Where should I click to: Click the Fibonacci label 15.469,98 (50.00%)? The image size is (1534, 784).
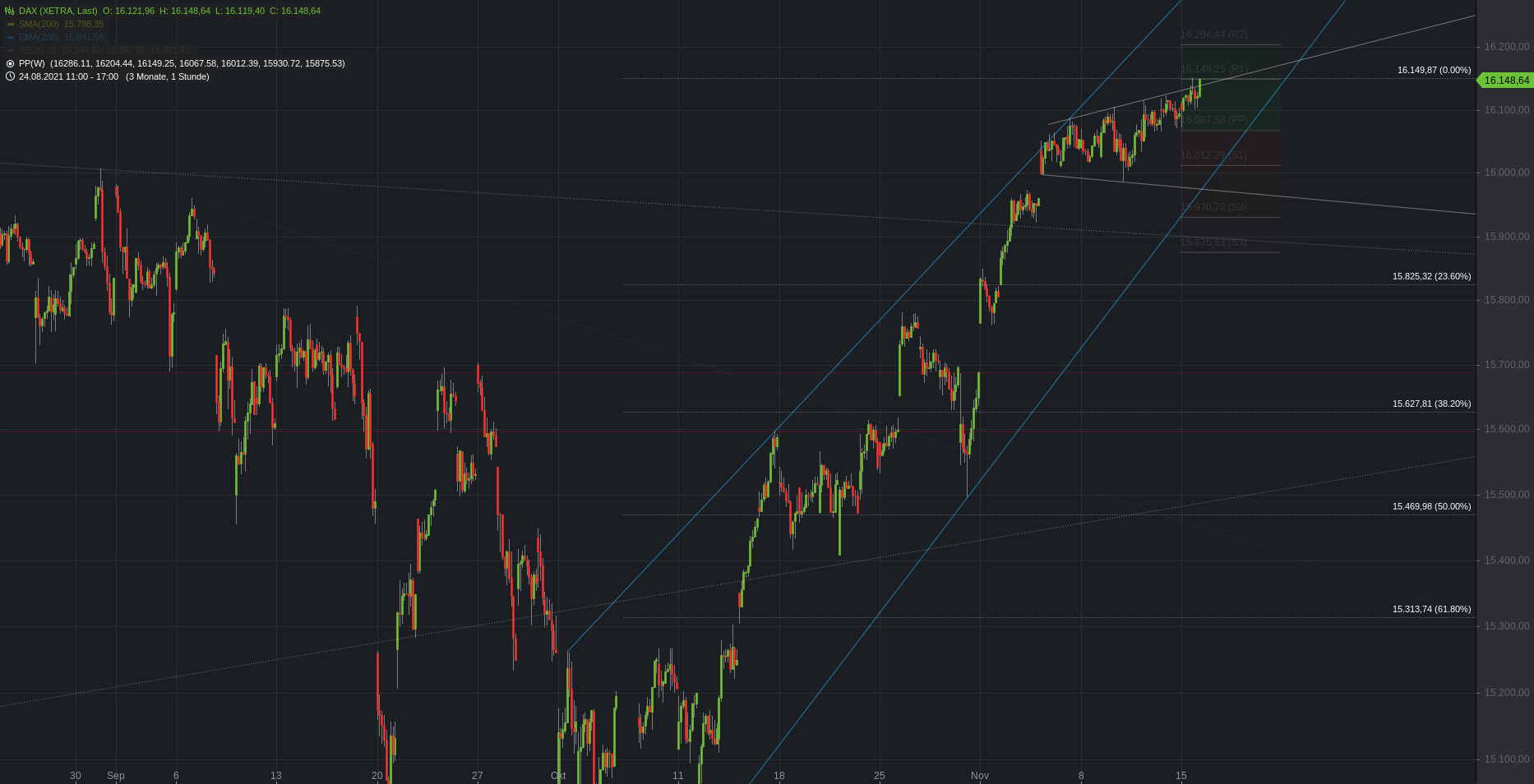coord(1431,506)
